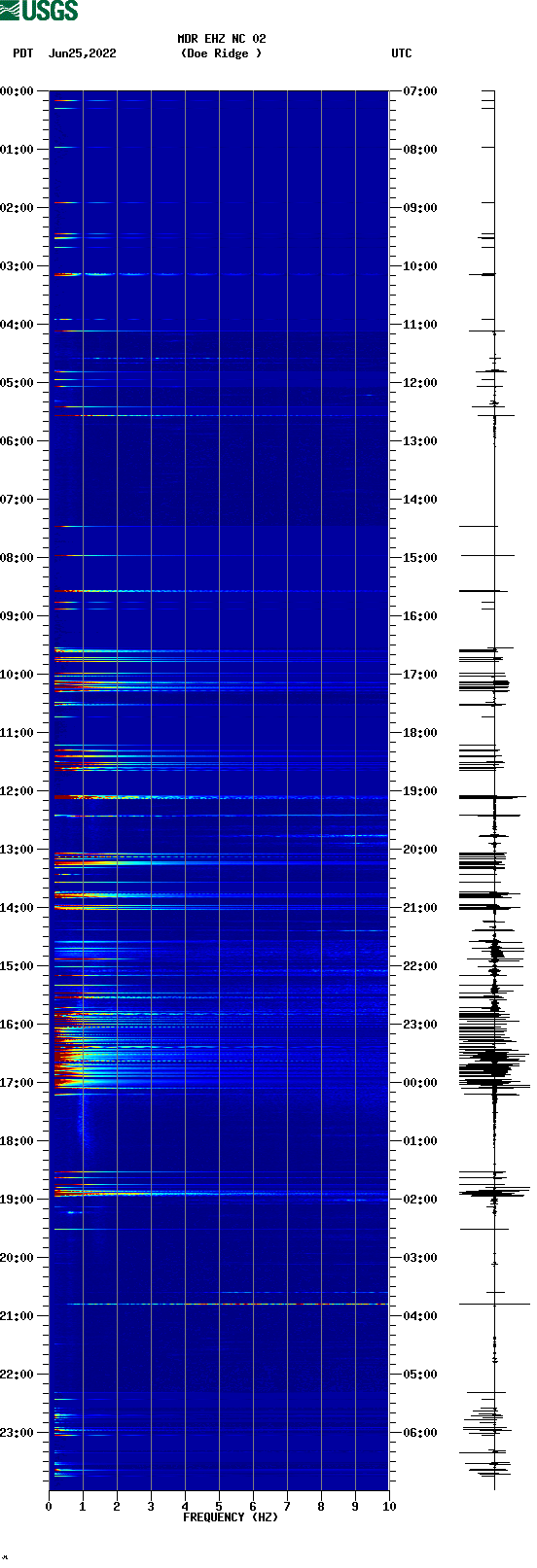Viewport: 537px width, 1568px height.
Task: Click the 'PDT' timezone label
Action: (x=23, y=53)
